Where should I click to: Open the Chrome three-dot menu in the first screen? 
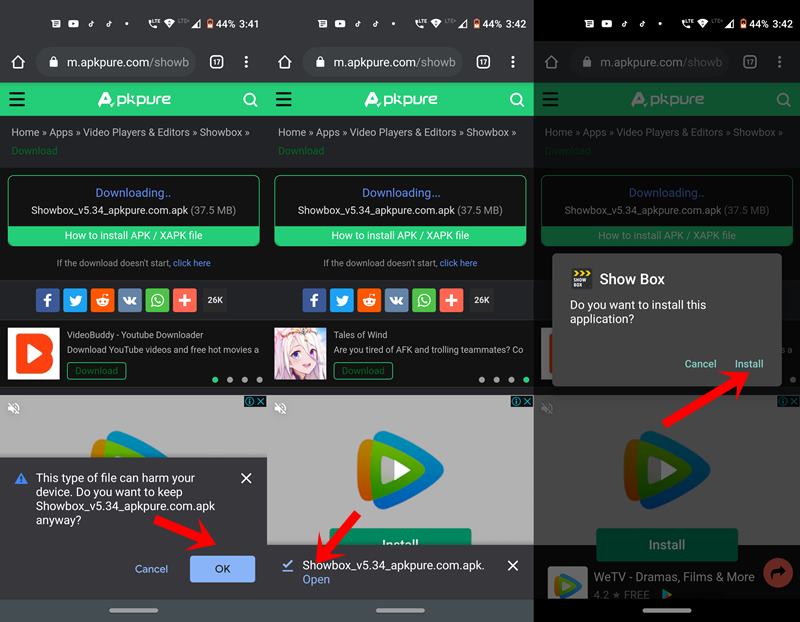[x=246, y=62]
